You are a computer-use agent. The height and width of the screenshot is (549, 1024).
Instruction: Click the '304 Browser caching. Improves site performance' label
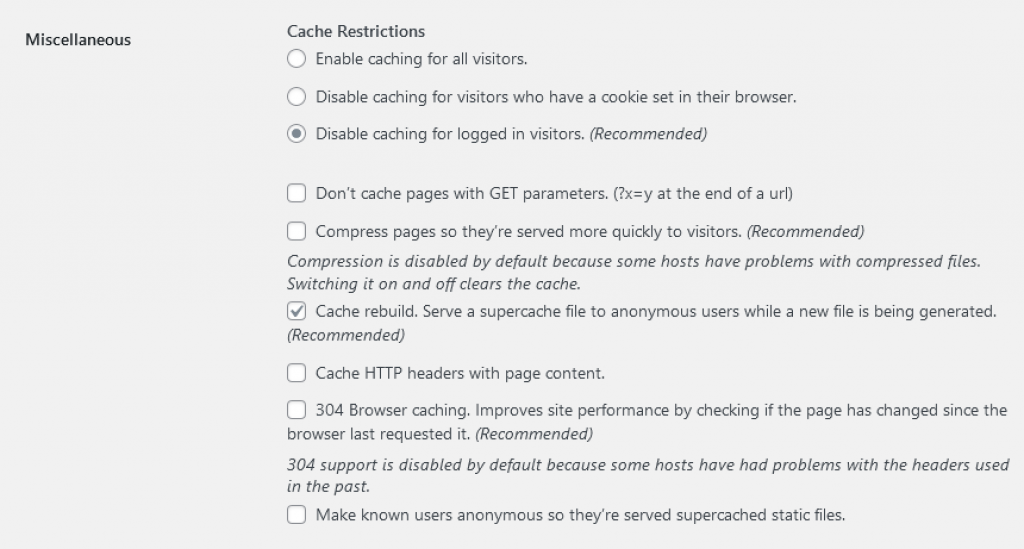(x=647, y=422)
